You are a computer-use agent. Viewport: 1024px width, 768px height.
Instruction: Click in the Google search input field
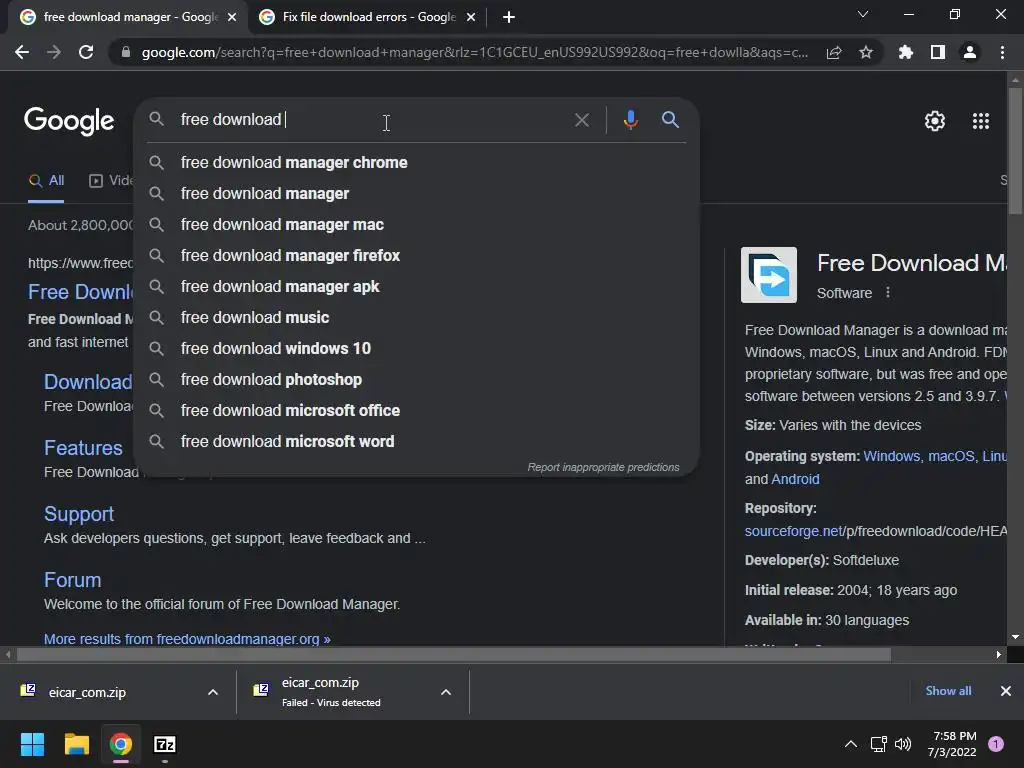(372, 120)
